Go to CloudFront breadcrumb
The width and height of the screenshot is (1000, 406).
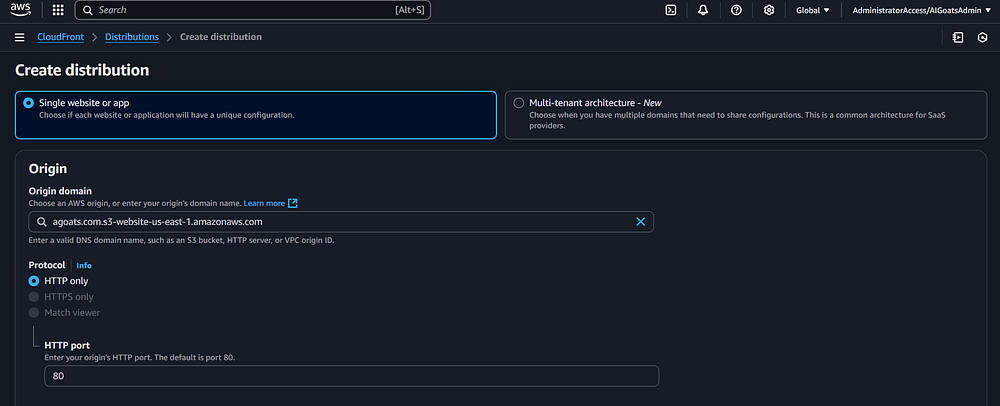(60, 37)
